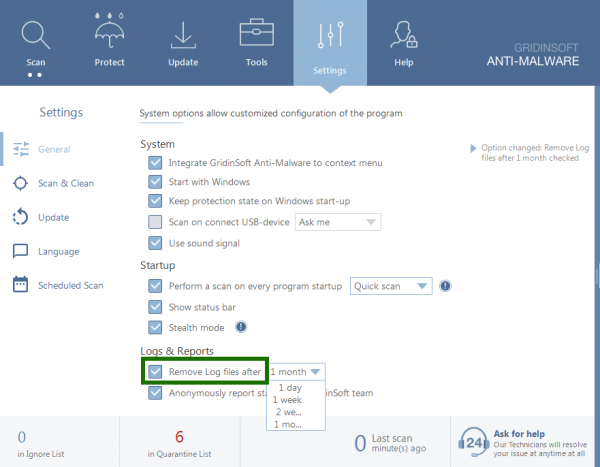Switch to the Help tab label
The width and height of the screenshot is (600, 467).
(x=404, y=62)
